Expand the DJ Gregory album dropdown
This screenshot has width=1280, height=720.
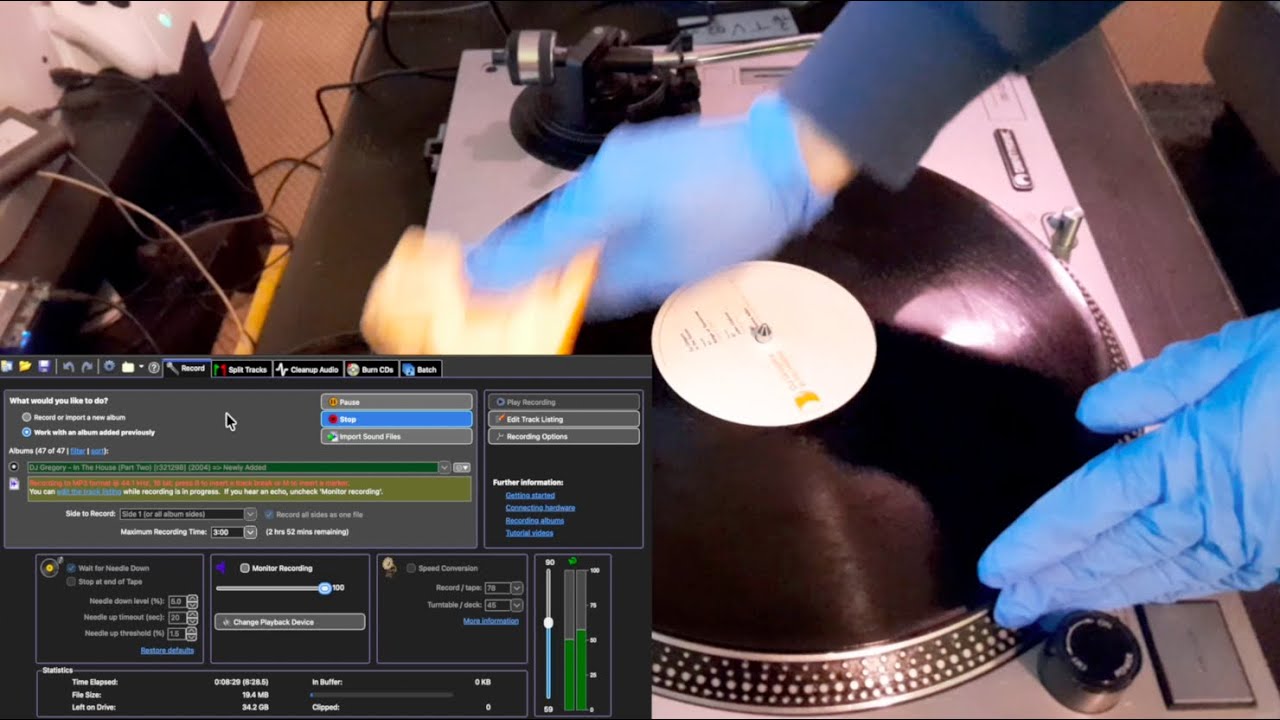(x=444, y=467)
